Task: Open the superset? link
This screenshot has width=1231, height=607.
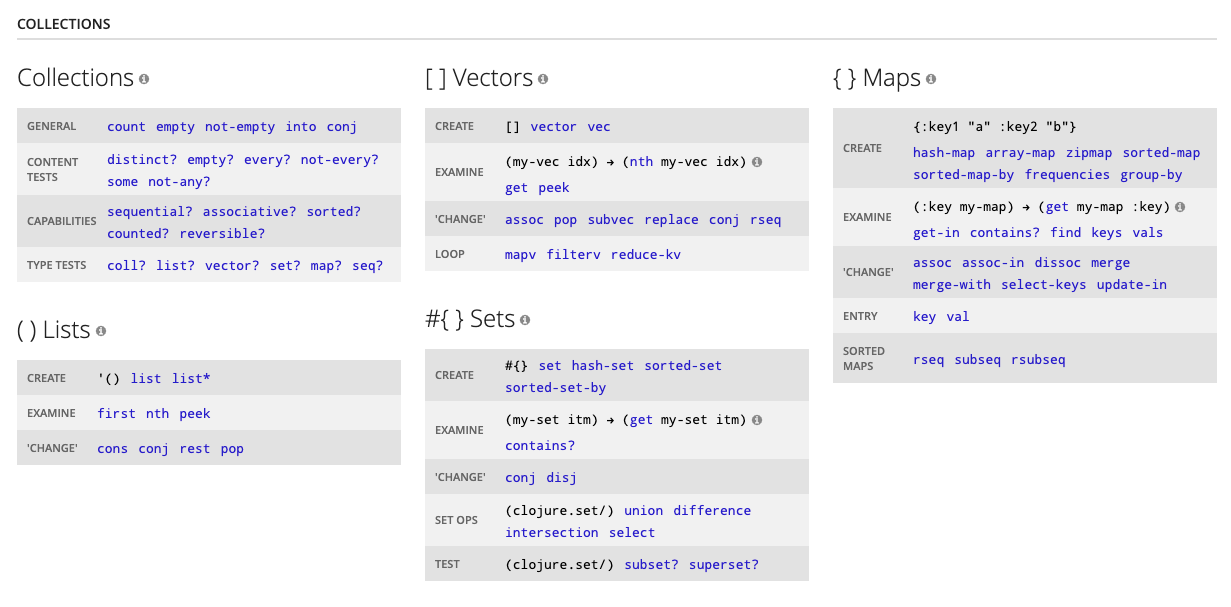Action: pos(724,565)
